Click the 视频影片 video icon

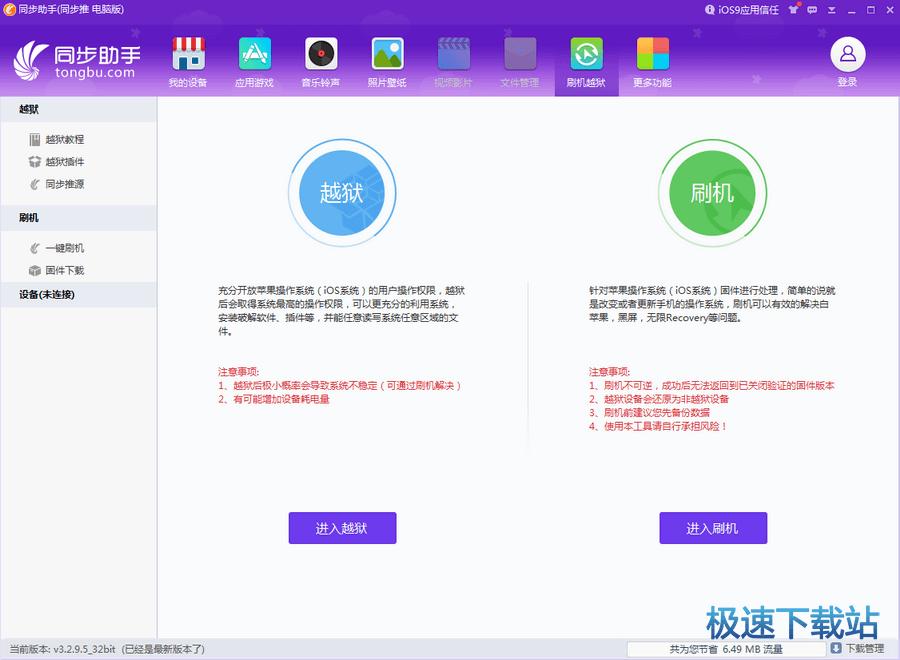click(x=453, y=62)
